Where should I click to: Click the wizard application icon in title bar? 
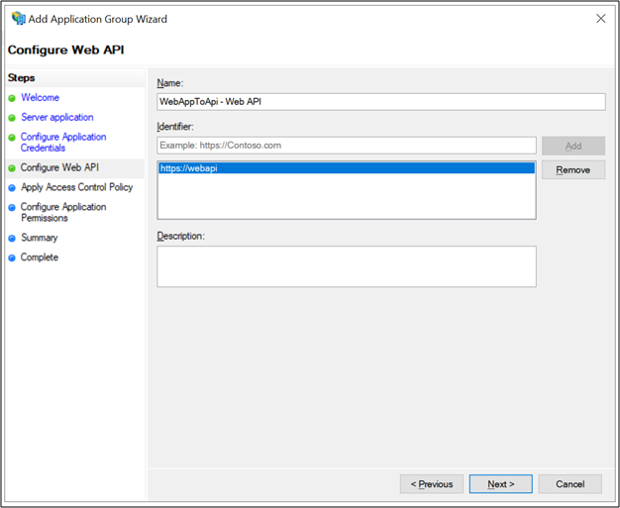[18, 19]
